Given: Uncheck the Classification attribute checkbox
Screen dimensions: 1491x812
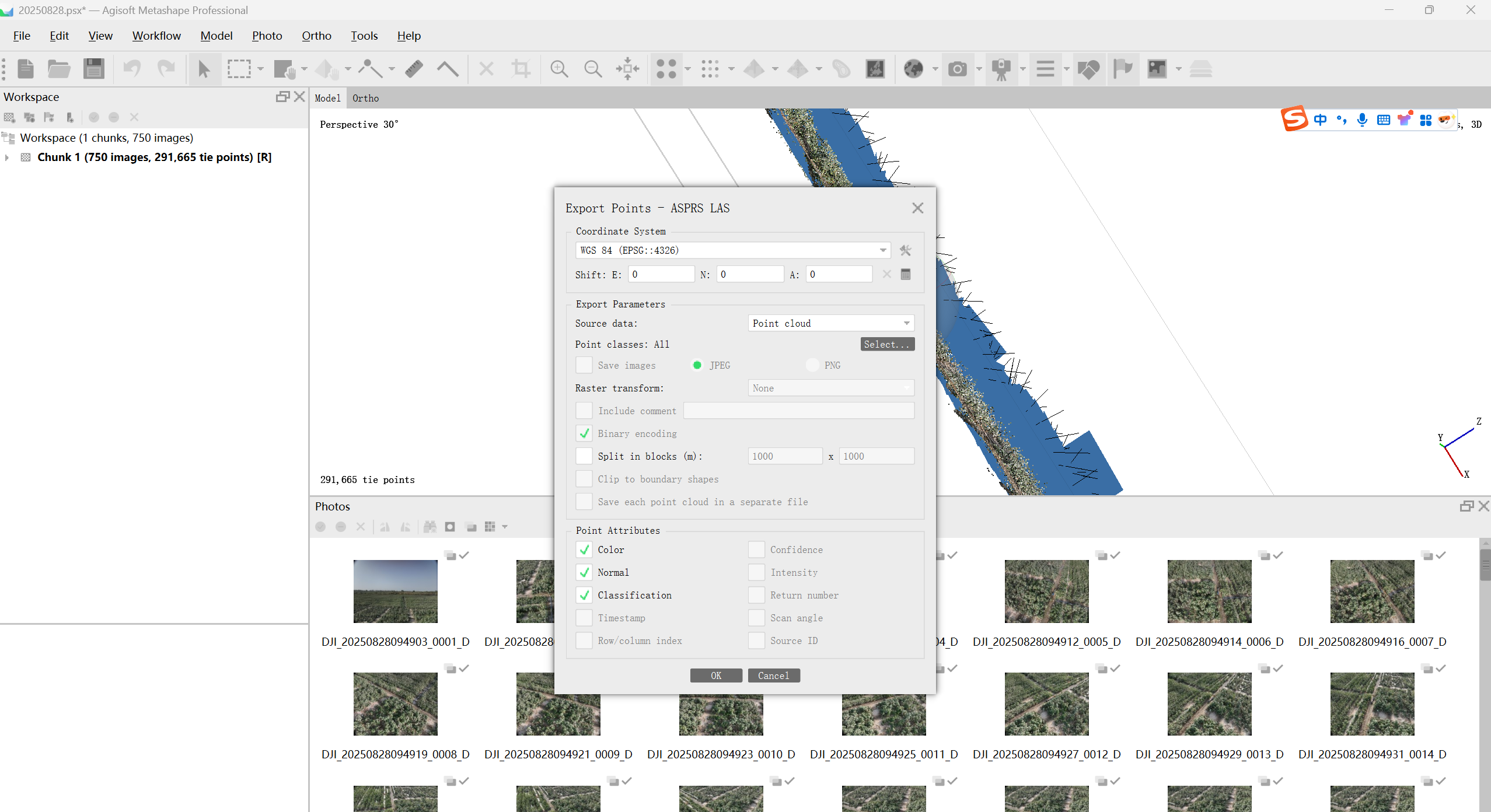Looking at the screenshot, I should tap(584, 595).
